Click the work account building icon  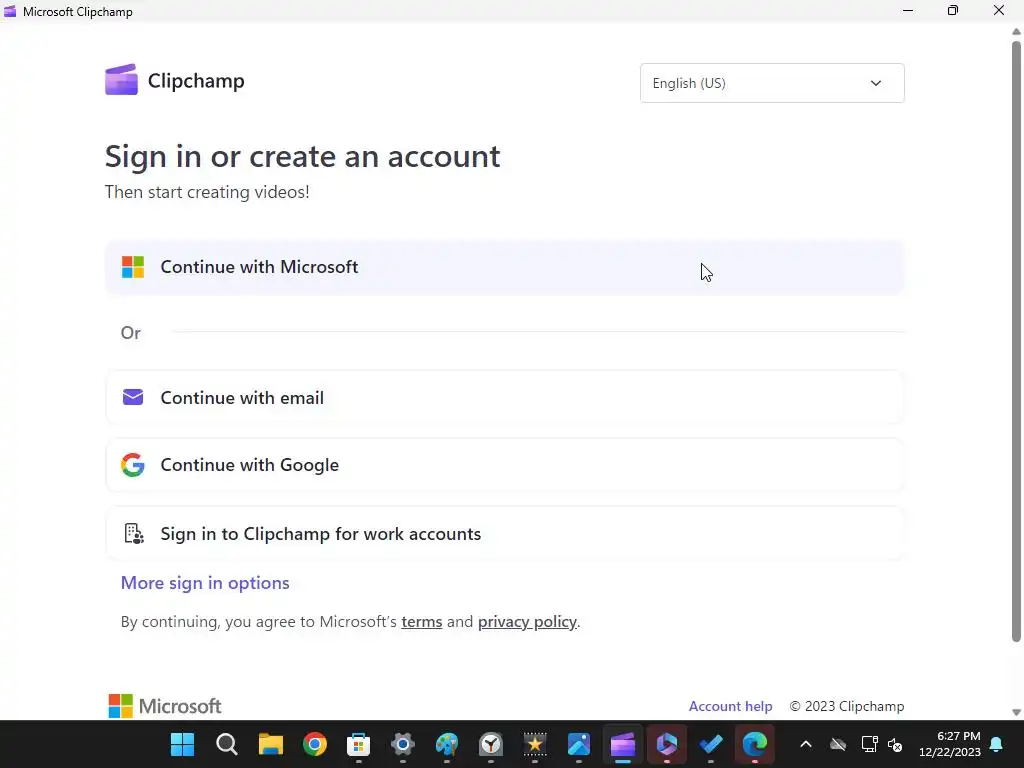(133, 534)
